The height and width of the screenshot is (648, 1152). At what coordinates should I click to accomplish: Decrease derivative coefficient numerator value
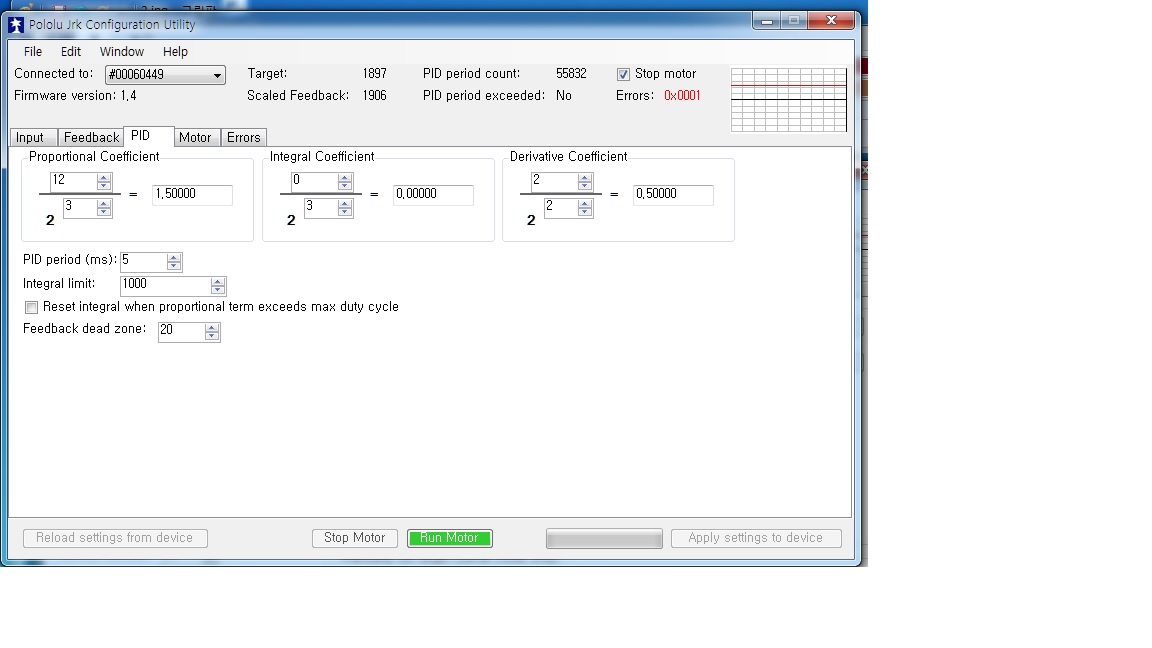[585, 185]
